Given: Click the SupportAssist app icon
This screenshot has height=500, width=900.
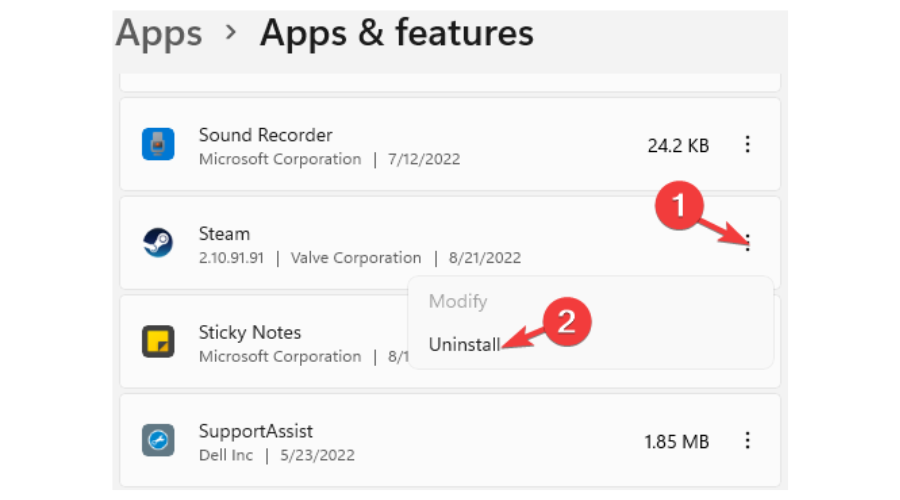Looking at the screenshot, I should pyautogui.click(x=158, y=440).
